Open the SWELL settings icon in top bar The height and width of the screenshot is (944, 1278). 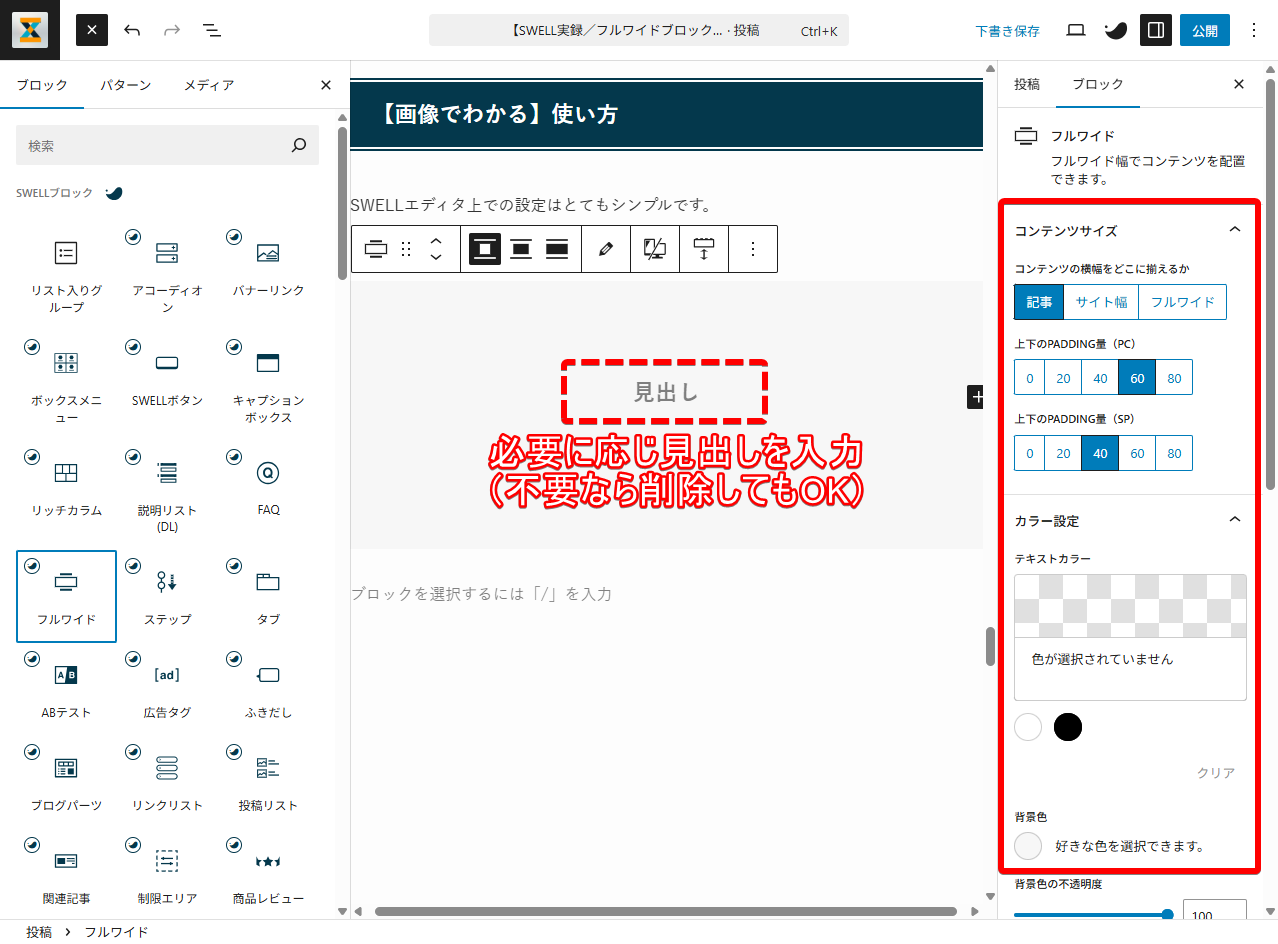point(1115,30)
